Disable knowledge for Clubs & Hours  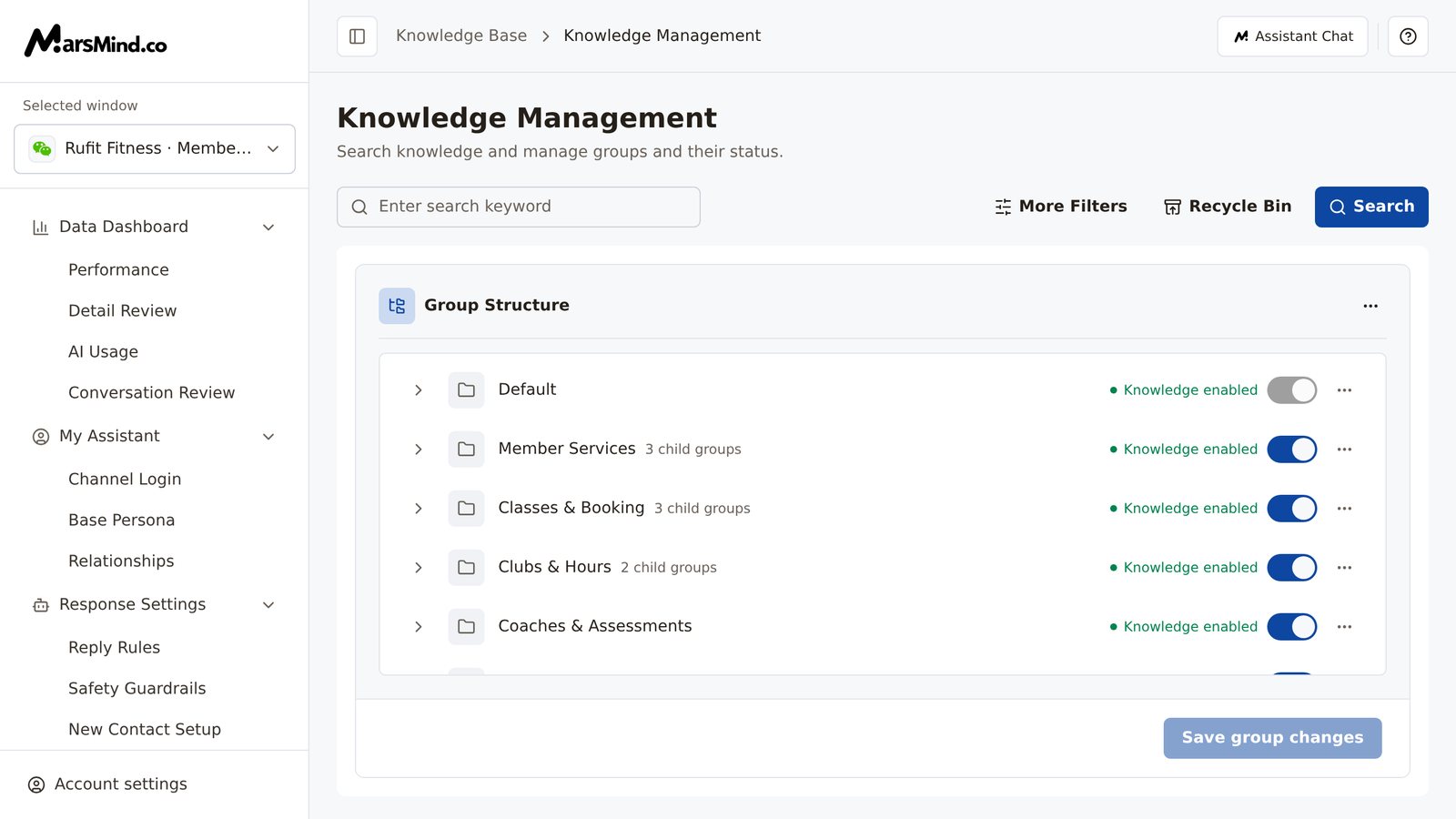pyautogui.click(x=1292, y=568)
